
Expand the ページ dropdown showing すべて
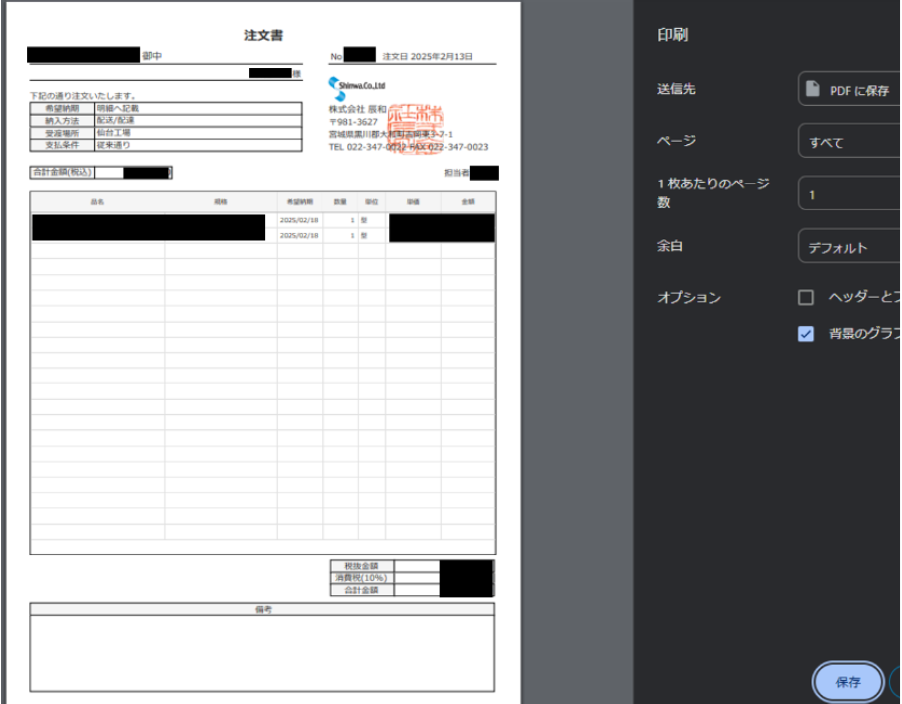tap(850, 142)
